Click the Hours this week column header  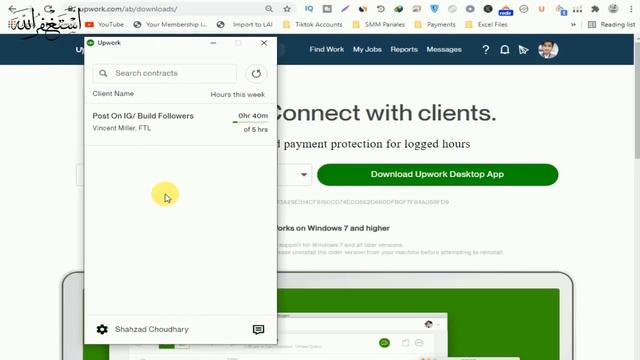point(238,95)
